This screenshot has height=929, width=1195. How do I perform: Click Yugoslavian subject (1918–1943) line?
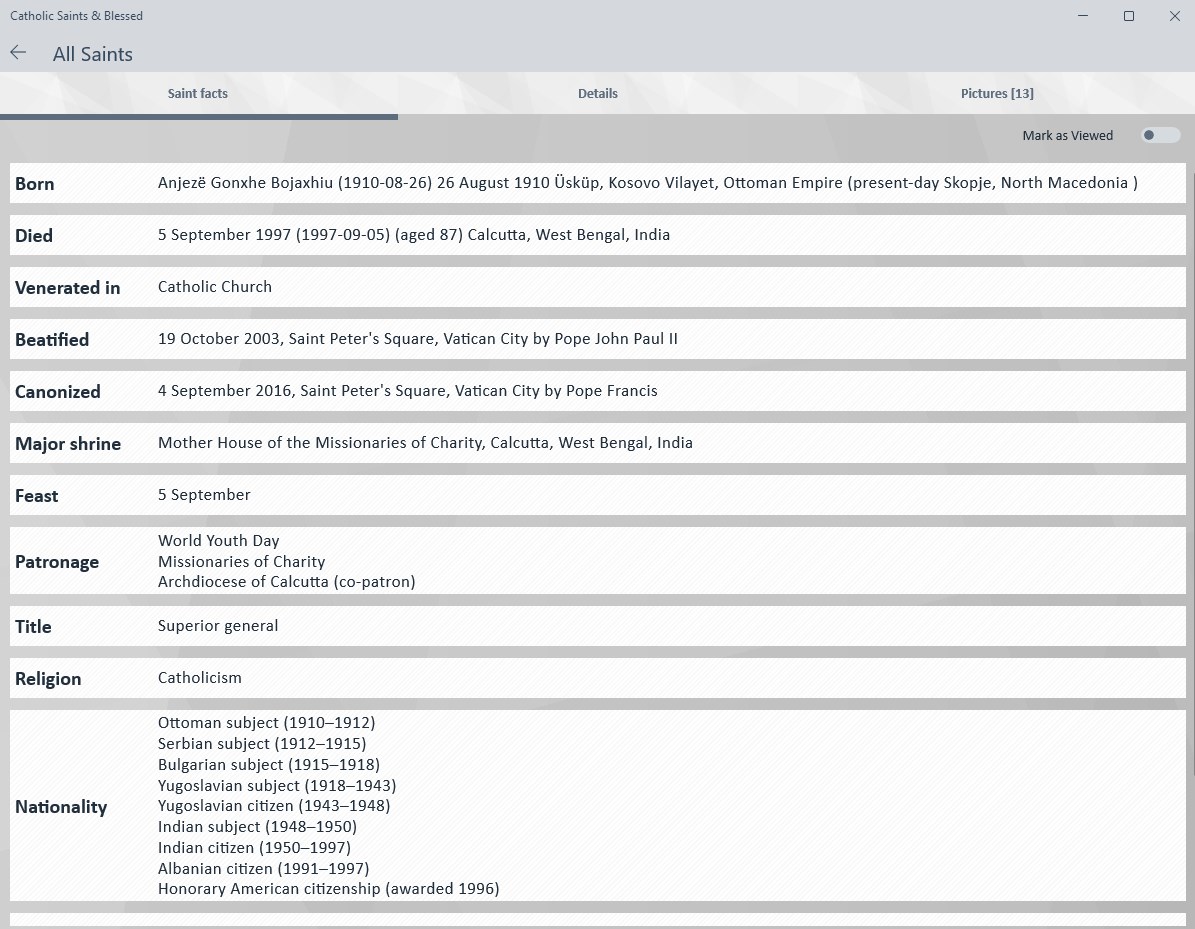[x=277, y=785]
